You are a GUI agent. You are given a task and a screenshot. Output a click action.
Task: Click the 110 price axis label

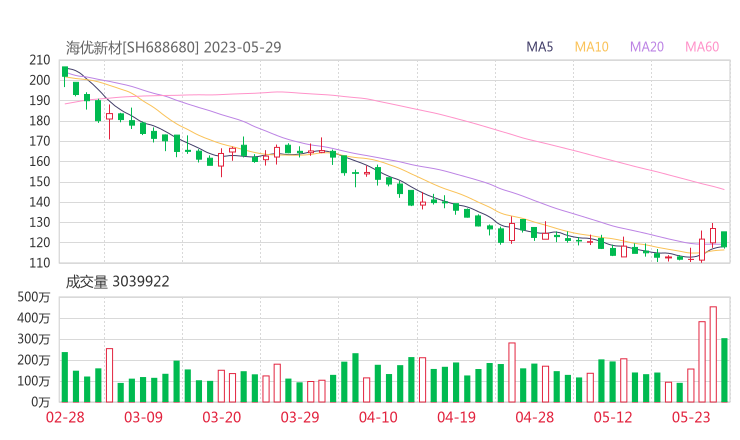(40, 263)
